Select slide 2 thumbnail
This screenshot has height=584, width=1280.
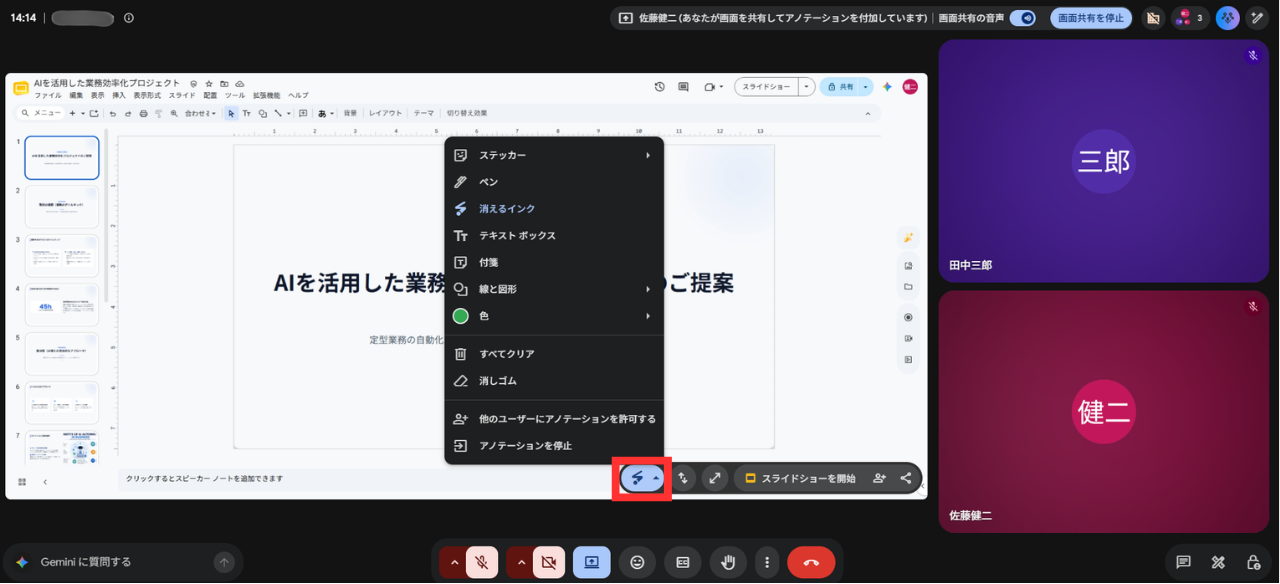62,207
